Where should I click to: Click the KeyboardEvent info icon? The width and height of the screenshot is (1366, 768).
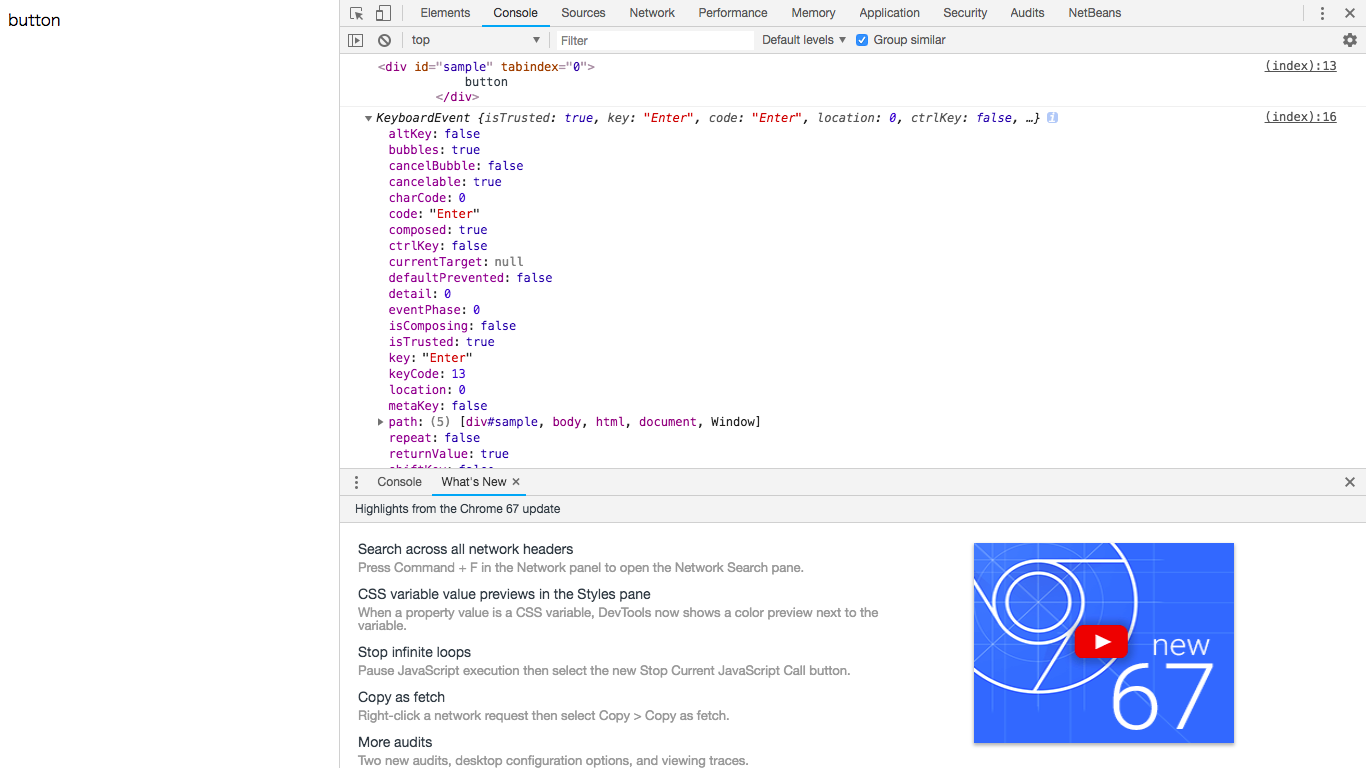pyautogui.click(x=1052, y=118)
